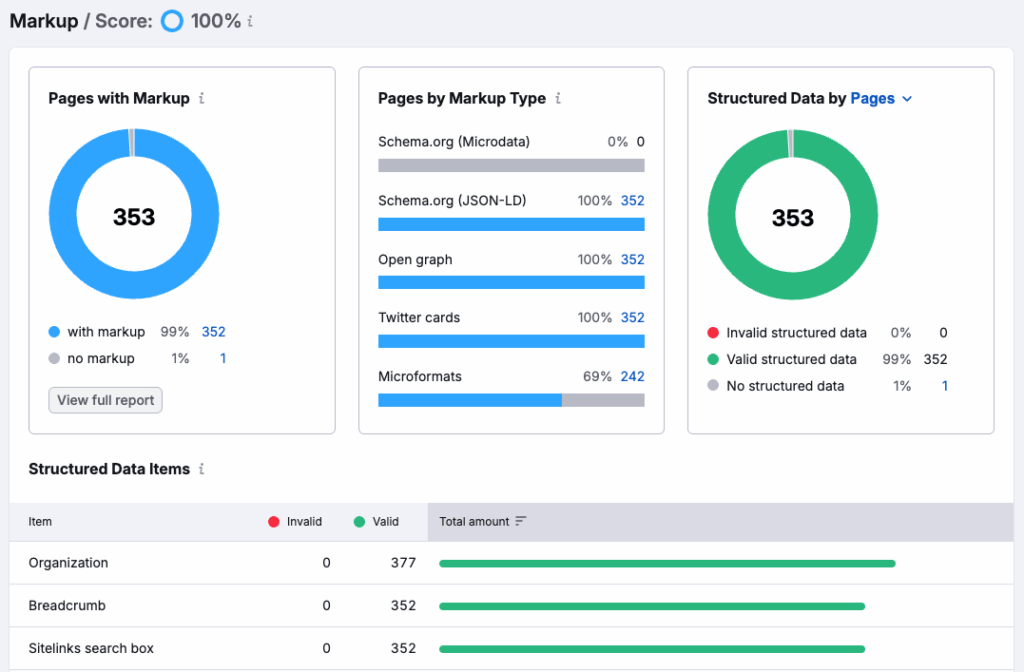Open the 1 page with no markup link
This screenshot has height=672, width=1024.
click(223, 359)
